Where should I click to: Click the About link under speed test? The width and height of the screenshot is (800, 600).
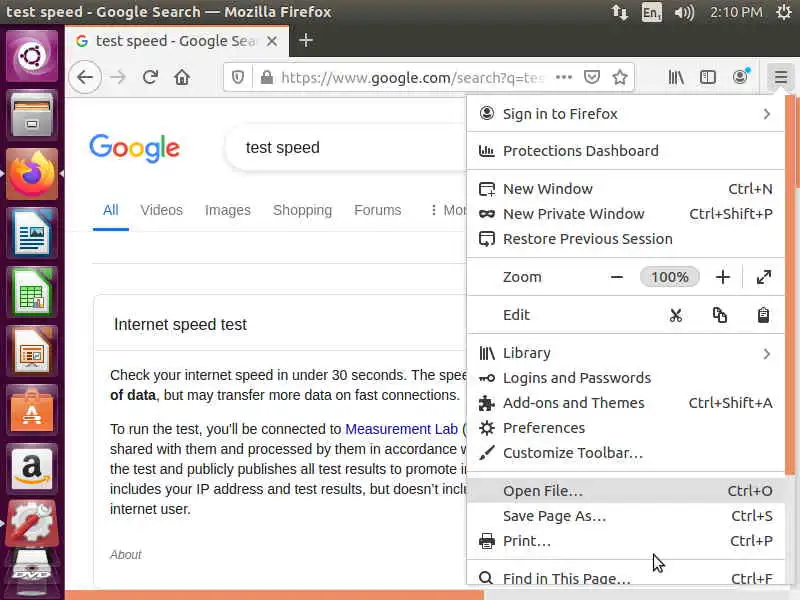126,555
